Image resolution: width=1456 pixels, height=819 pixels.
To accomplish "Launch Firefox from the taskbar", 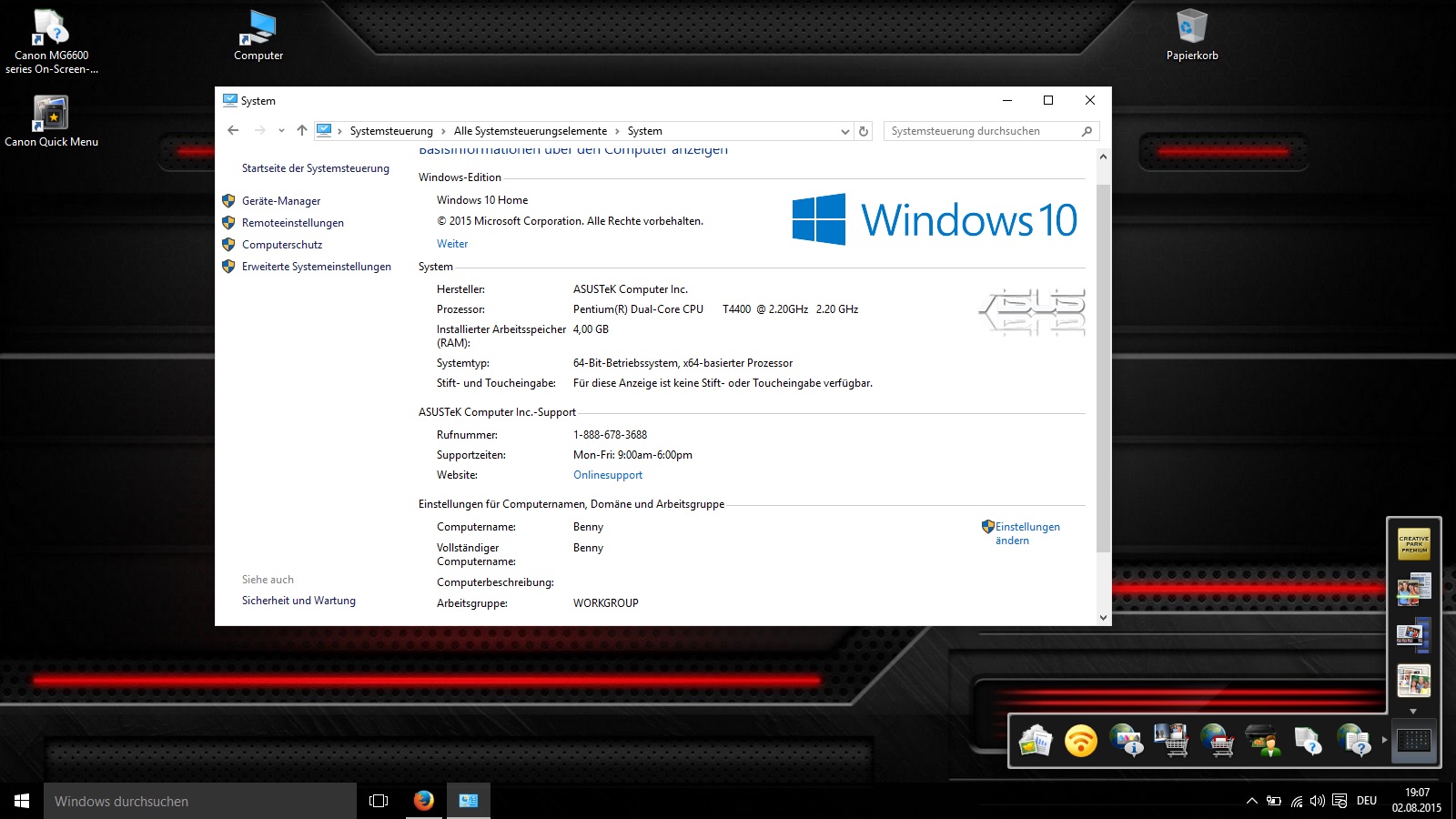I will [424, 801].
